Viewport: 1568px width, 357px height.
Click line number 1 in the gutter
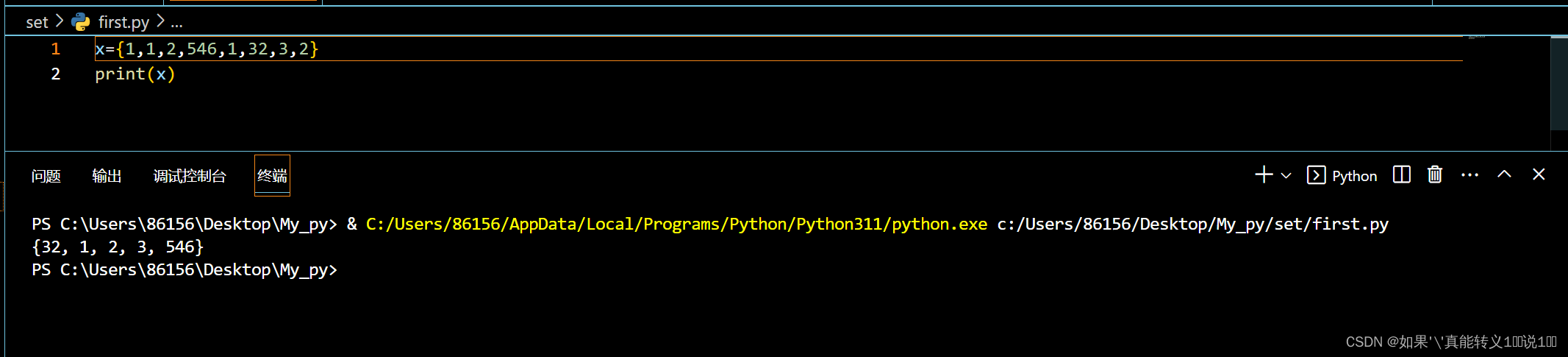pos(55,49)
